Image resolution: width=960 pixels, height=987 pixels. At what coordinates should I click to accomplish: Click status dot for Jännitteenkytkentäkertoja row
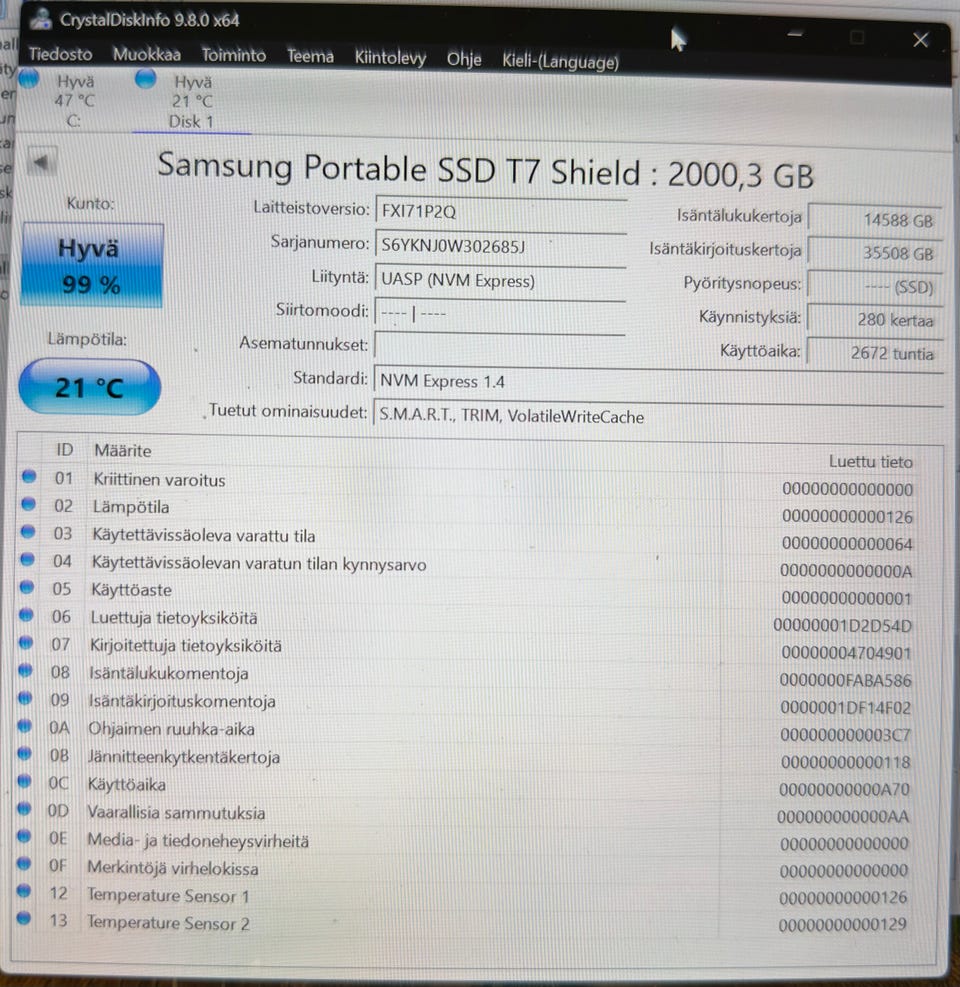tap(25, 753)
